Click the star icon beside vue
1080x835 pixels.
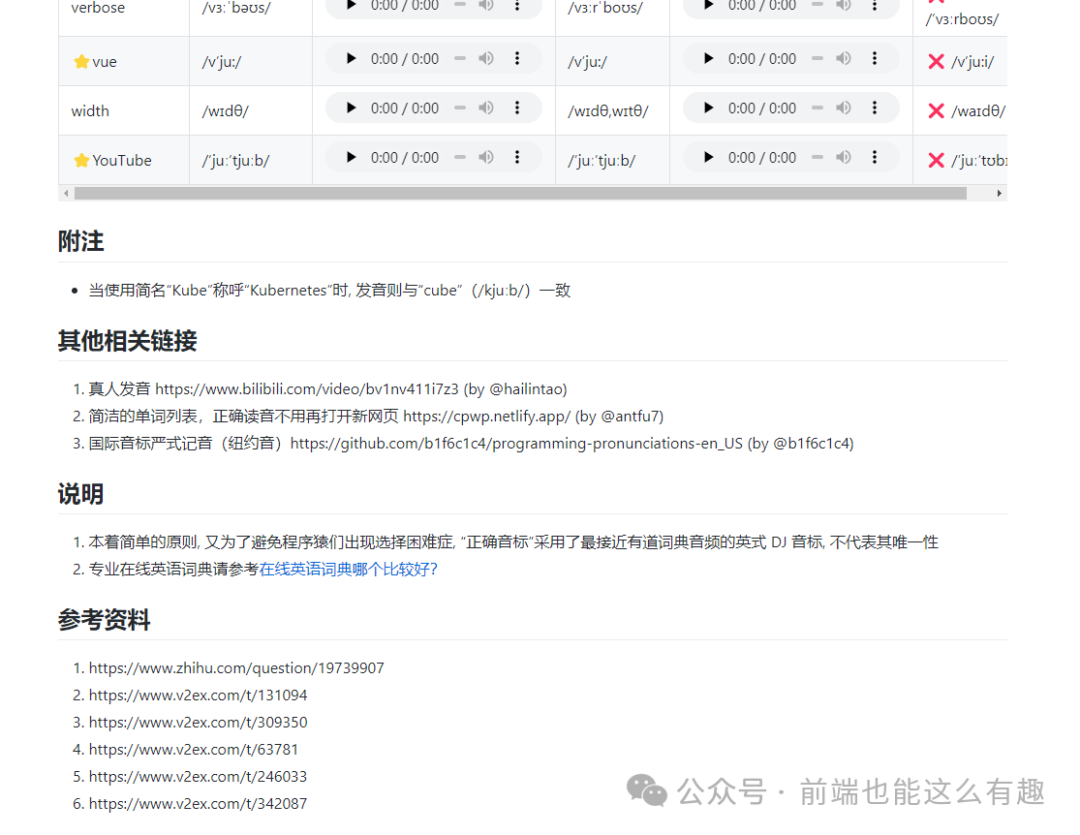(x=81, y=61)
